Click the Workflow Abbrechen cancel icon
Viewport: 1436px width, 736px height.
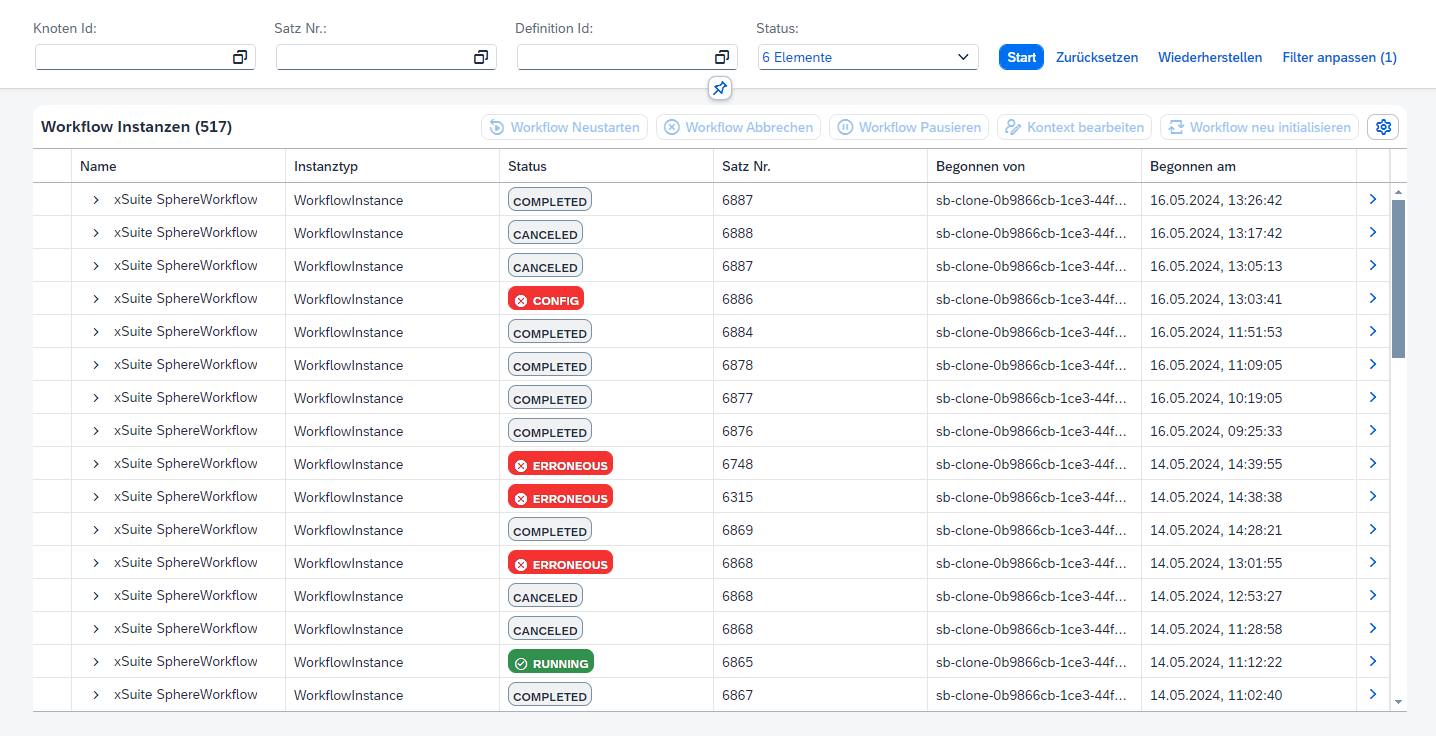[x=671, y=127]
